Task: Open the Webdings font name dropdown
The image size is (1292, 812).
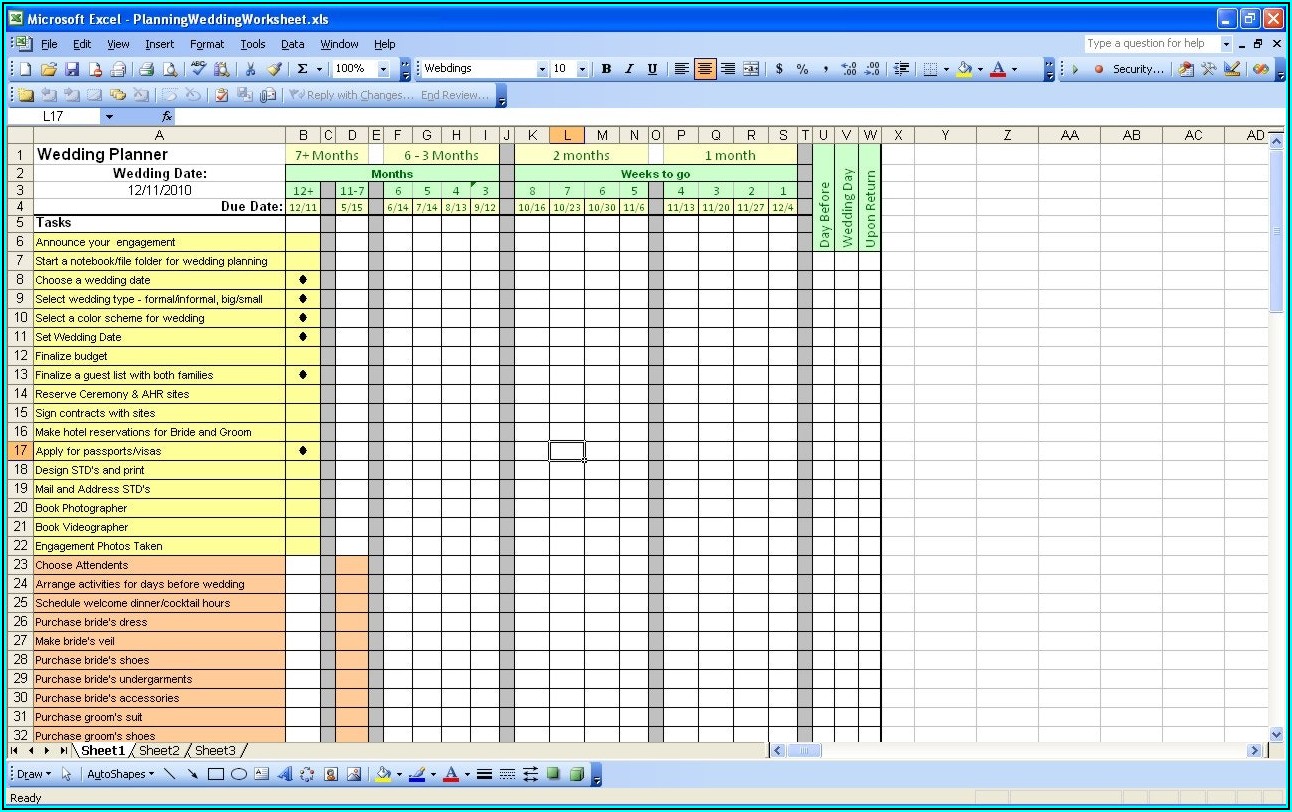Action: pos(542,69)
